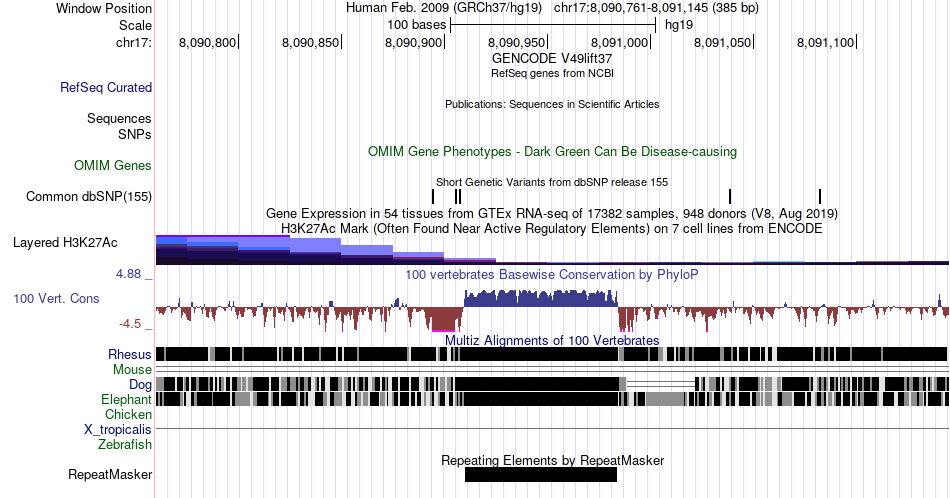The width and height of the screenshot is (950, 498).
Task: Click the 8,090,900 ruler position
Action: click(413, 42)
